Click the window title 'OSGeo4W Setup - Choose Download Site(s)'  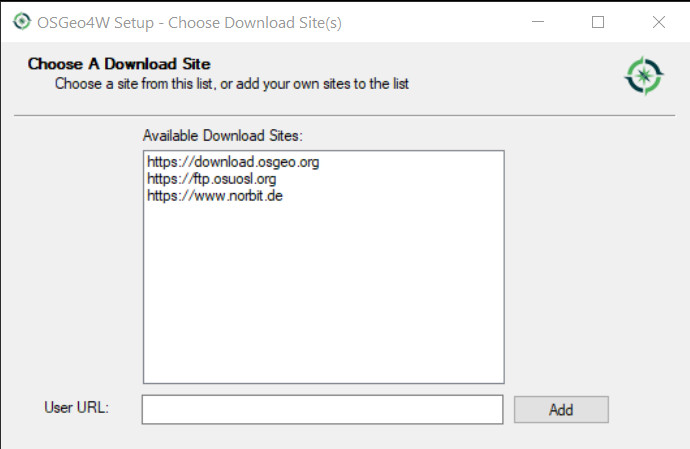point(189,22)
